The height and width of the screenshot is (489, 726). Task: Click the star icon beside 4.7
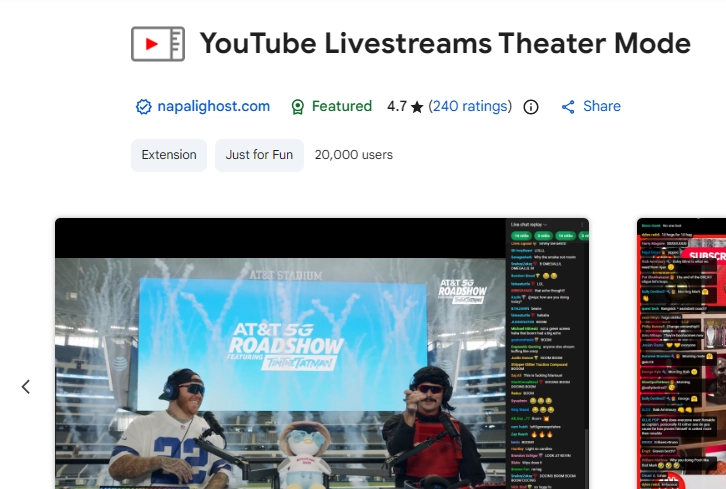pyautogui.click(x=416, y=106)
